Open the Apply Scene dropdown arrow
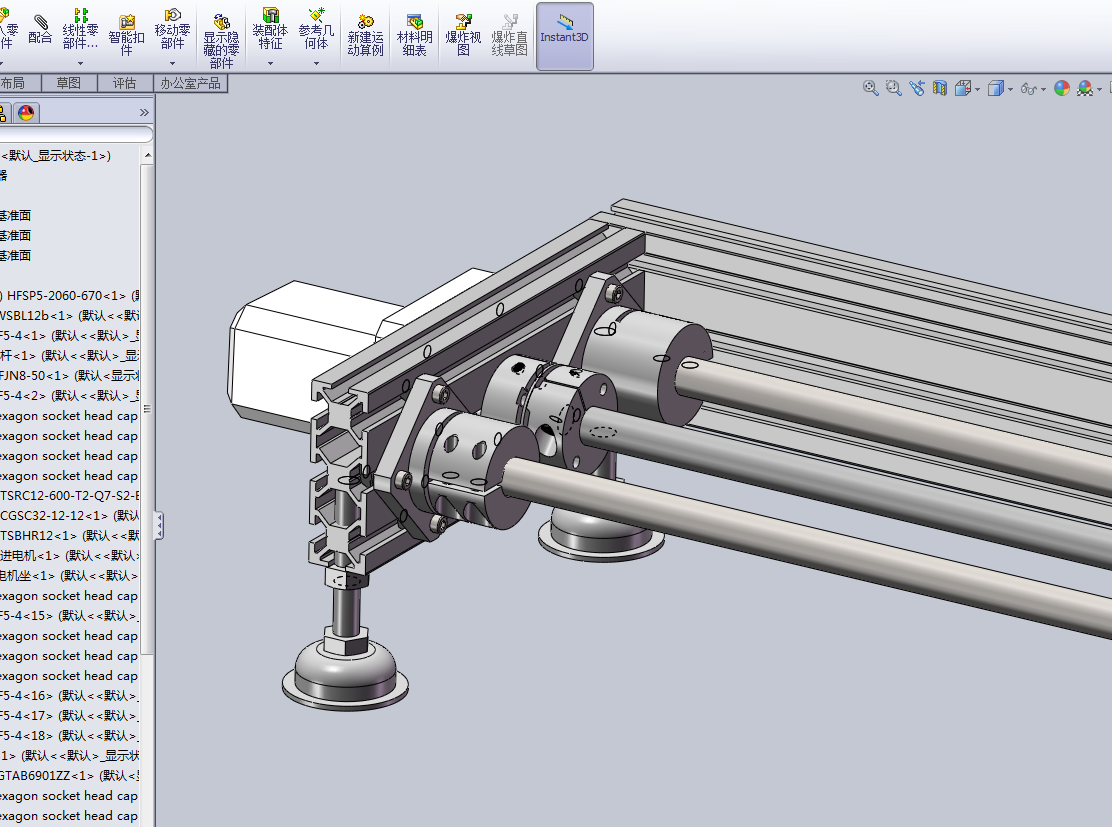Screen dimensions: 1112x827 tap(1100, 89)
